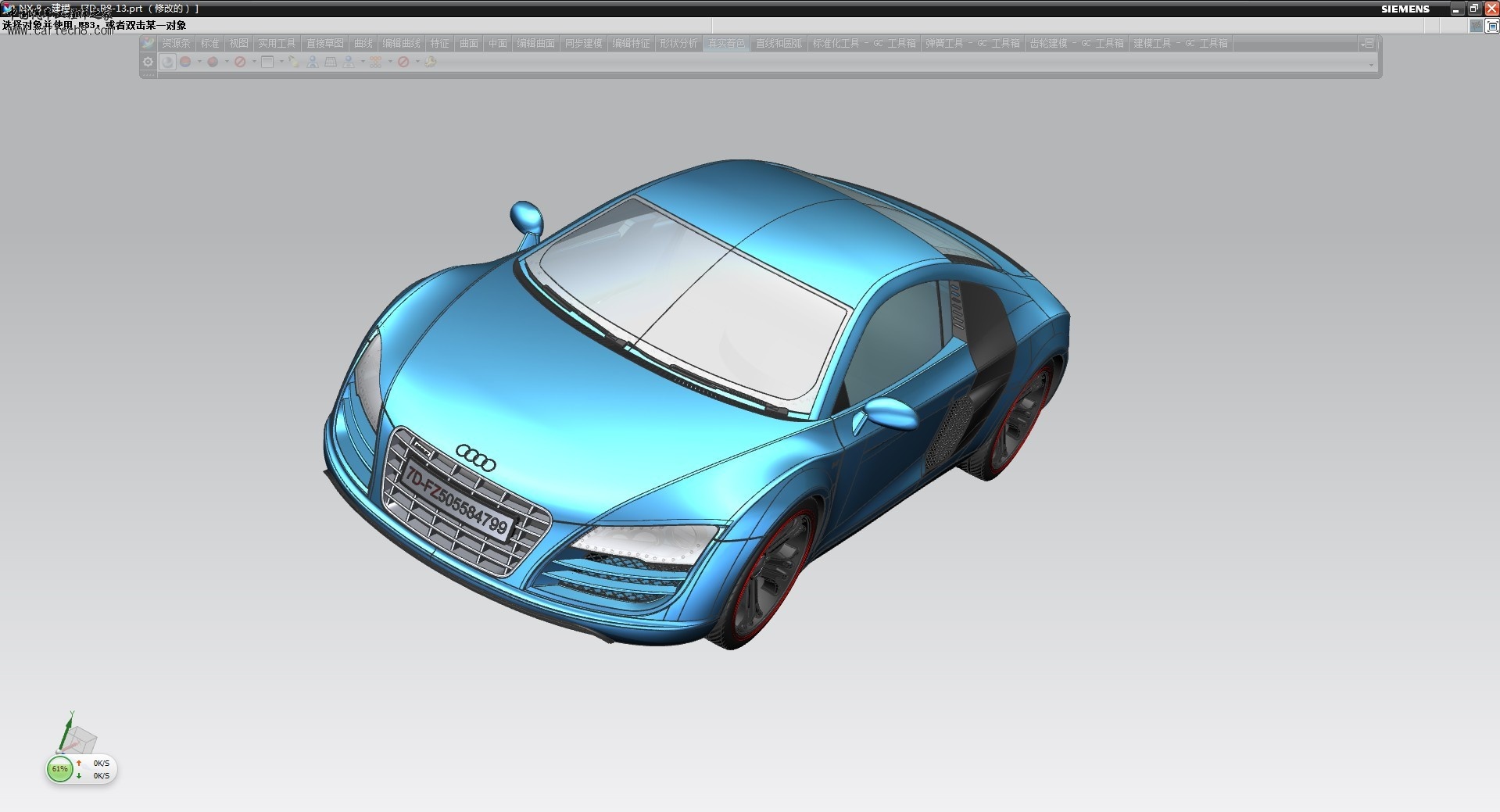Switch to the 曲线 tab
The width and height of the screenshot is (1500, 812).
363,44
